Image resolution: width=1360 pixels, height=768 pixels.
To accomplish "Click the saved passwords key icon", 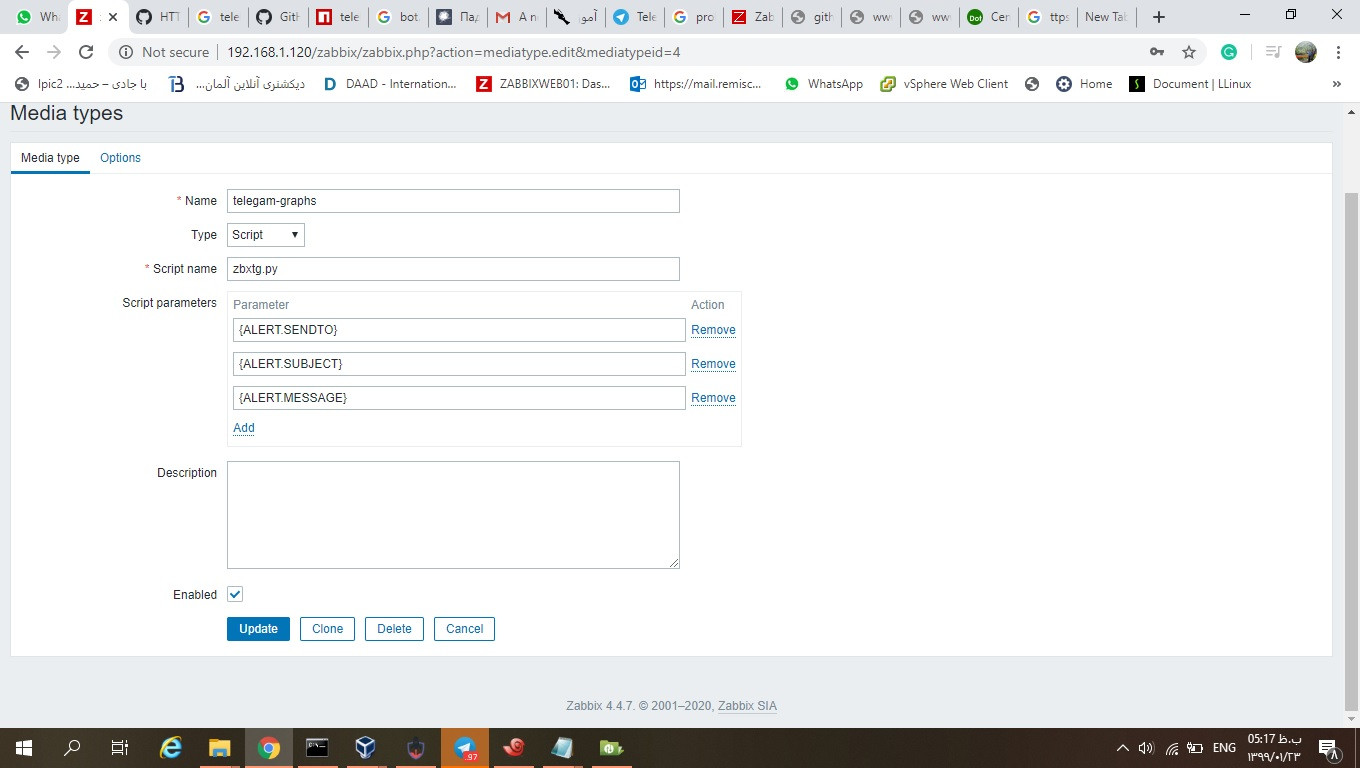I will [x=1156, y=52].
